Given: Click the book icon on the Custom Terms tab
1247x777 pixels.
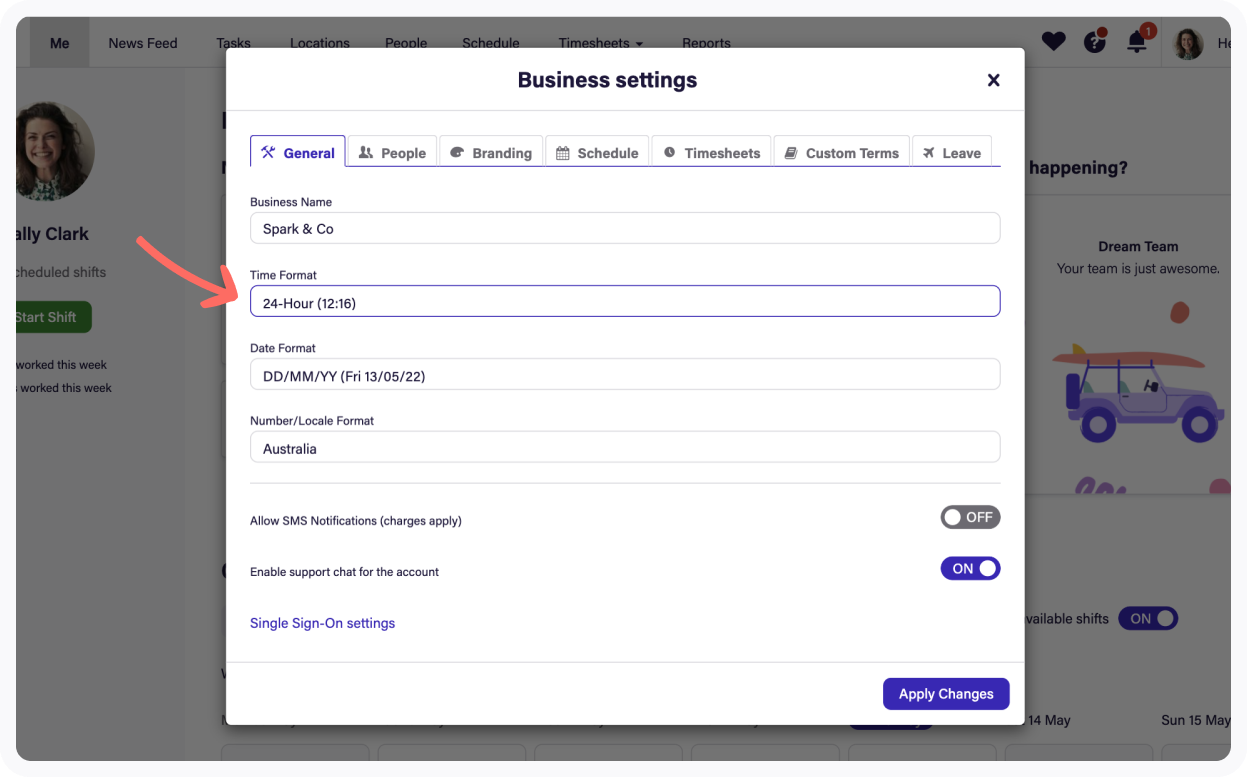Looking at the screenshot, I should [790, 152].
